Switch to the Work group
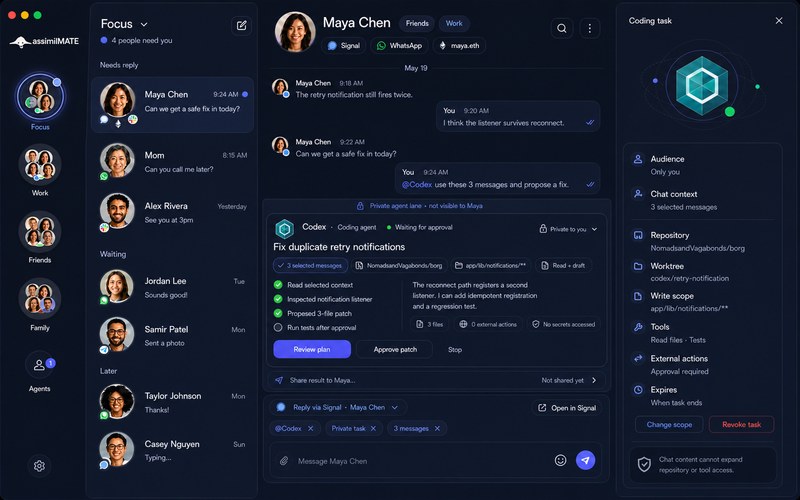This screenshot has width=800, height=500. pyautogui.click(x=40, y=171)
